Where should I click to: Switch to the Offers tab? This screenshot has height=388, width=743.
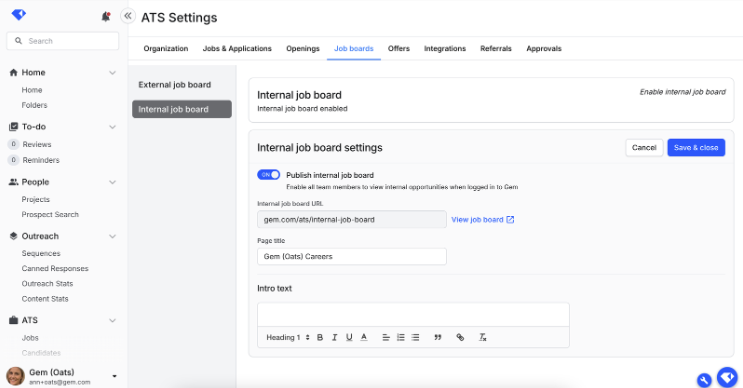[399, 48]
